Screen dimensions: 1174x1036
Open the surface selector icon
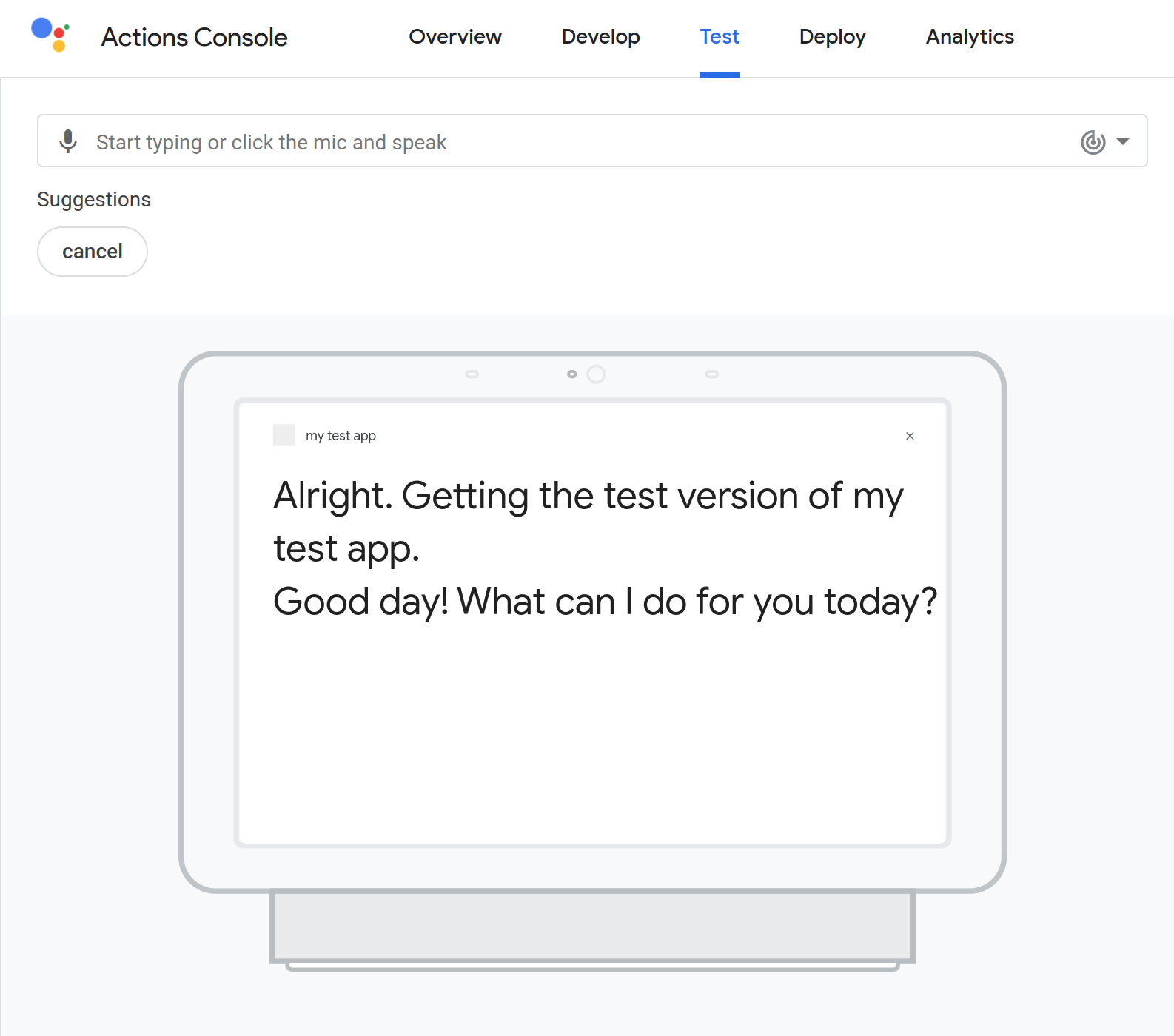pyautogui.click(x=1093, y=141)
